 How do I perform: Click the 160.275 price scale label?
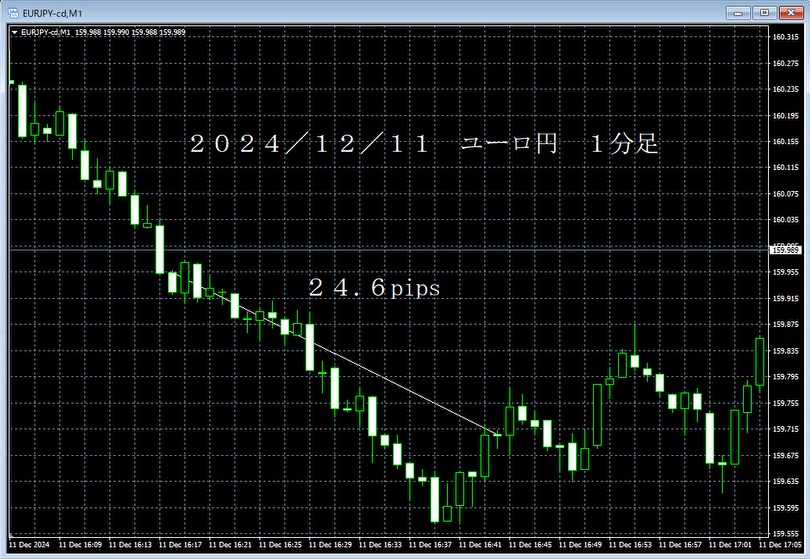[785, 63]
